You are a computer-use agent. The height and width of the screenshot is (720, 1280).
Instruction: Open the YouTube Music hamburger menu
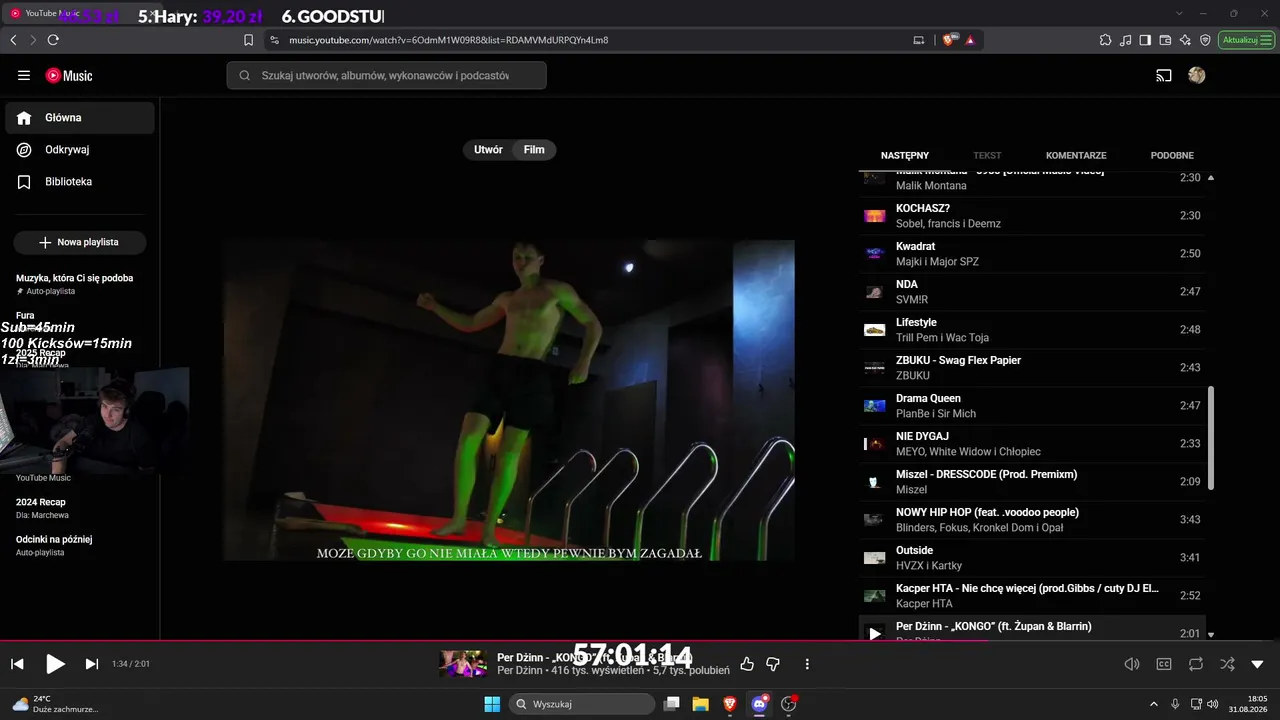[24, 75]
